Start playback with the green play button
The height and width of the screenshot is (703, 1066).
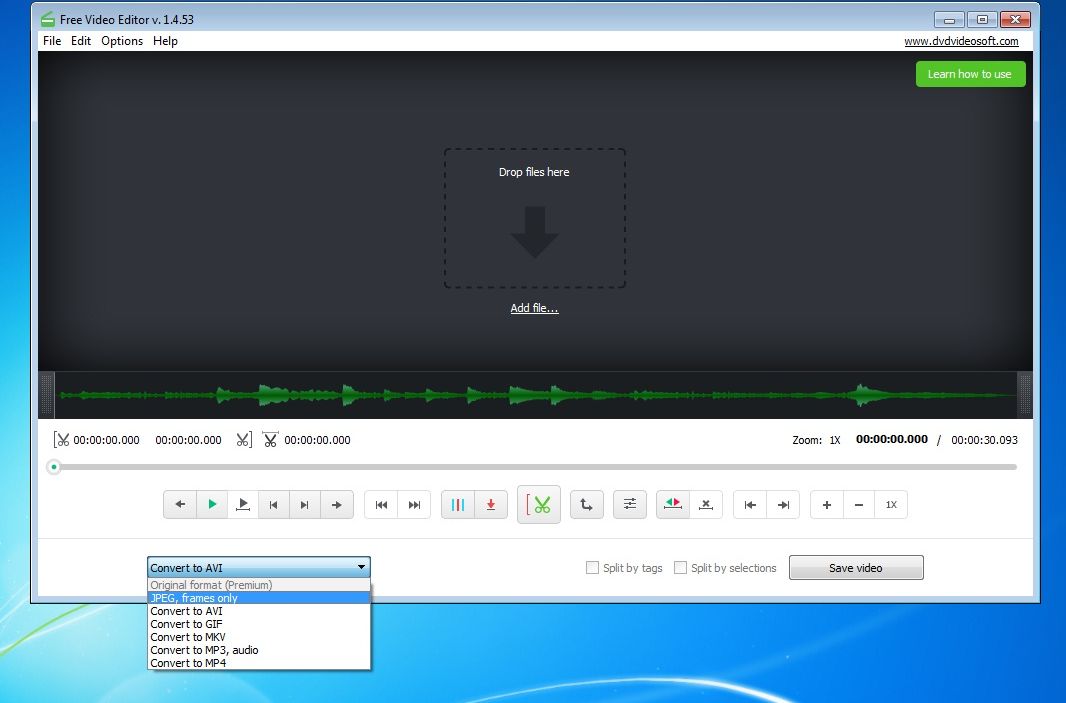212,504
